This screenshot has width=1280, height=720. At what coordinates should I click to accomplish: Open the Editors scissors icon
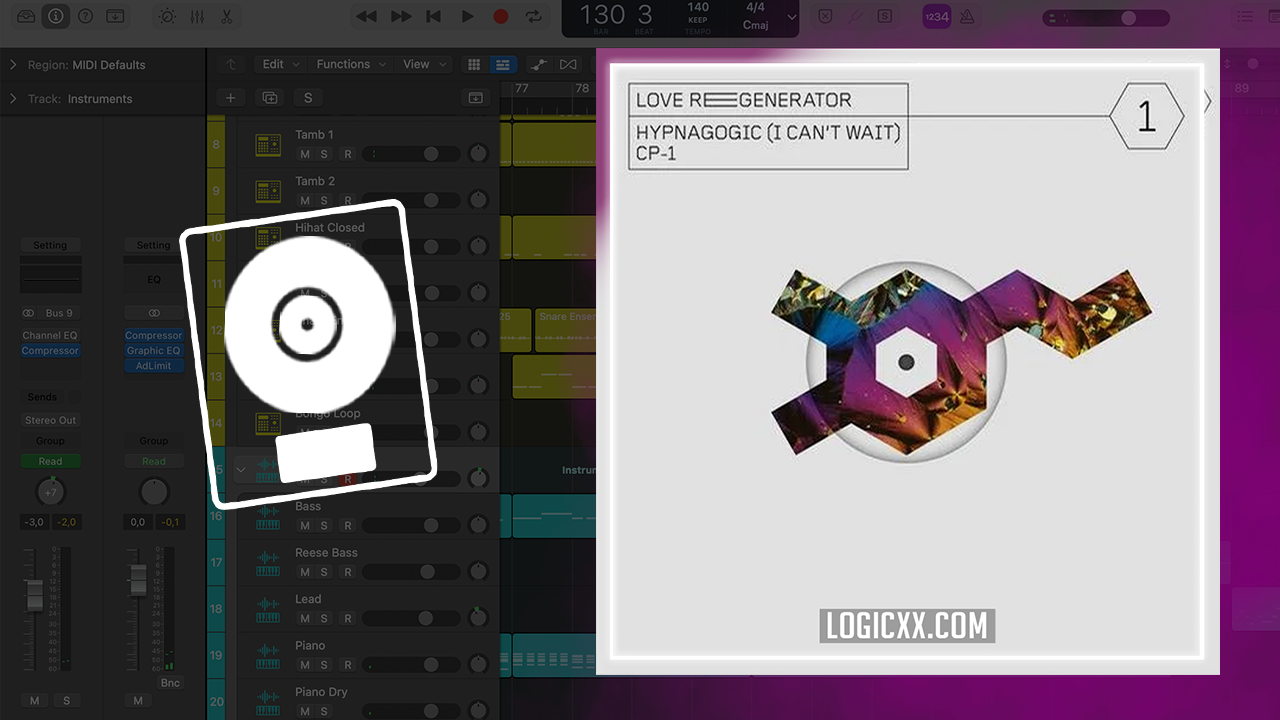pos(227,16)
